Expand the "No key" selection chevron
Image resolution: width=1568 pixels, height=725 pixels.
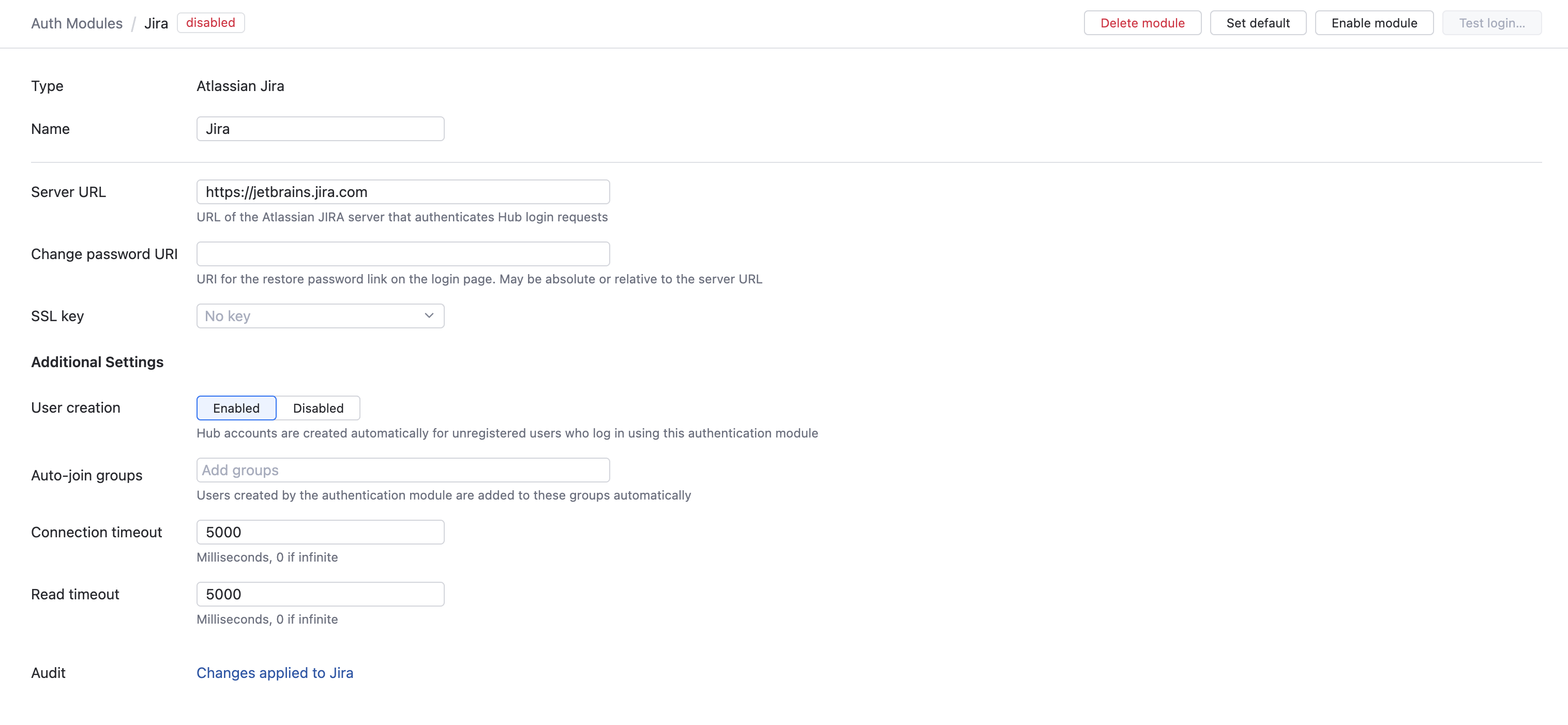(429, 315)
